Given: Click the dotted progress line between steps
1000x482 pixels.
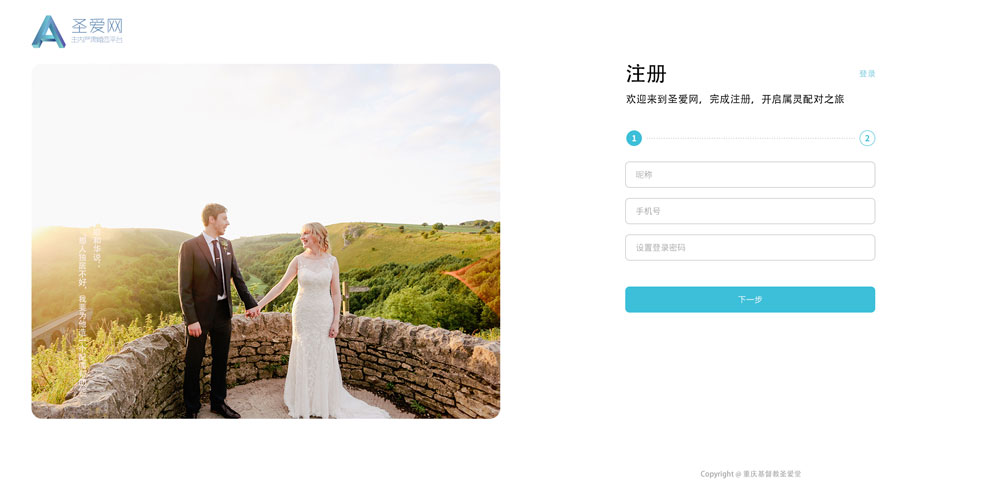Looking at the screenshot, I should point(750,138).
